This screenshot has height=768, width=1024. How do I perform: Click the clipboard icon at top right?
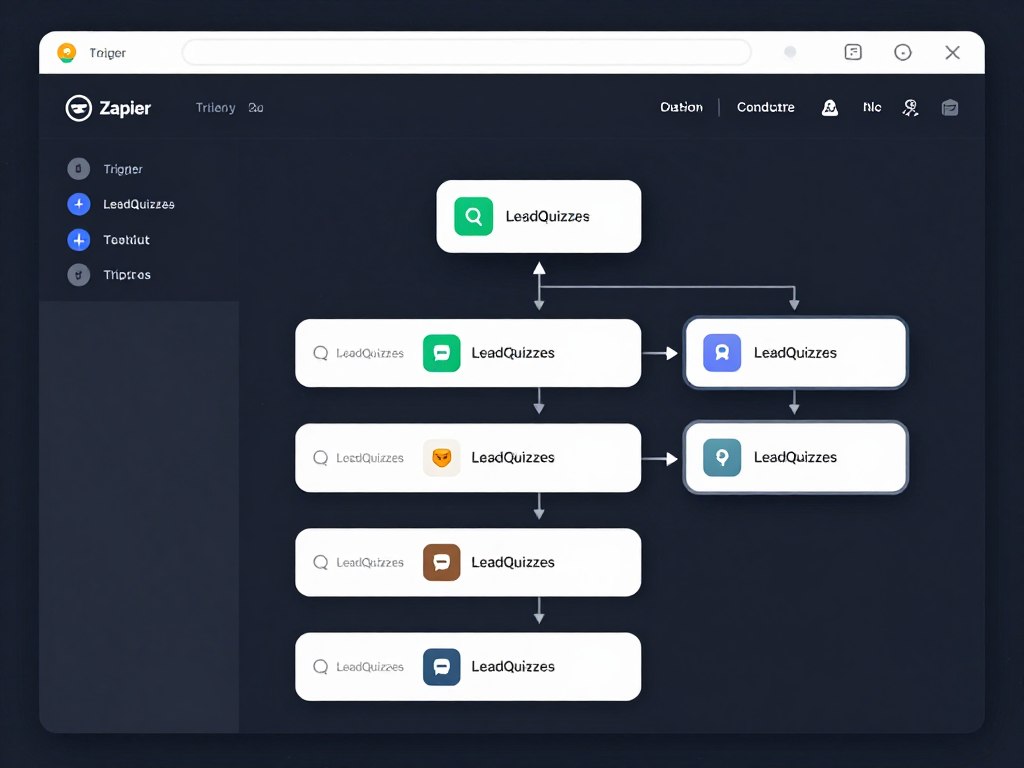pyautogui.click(x=949, y=107)
